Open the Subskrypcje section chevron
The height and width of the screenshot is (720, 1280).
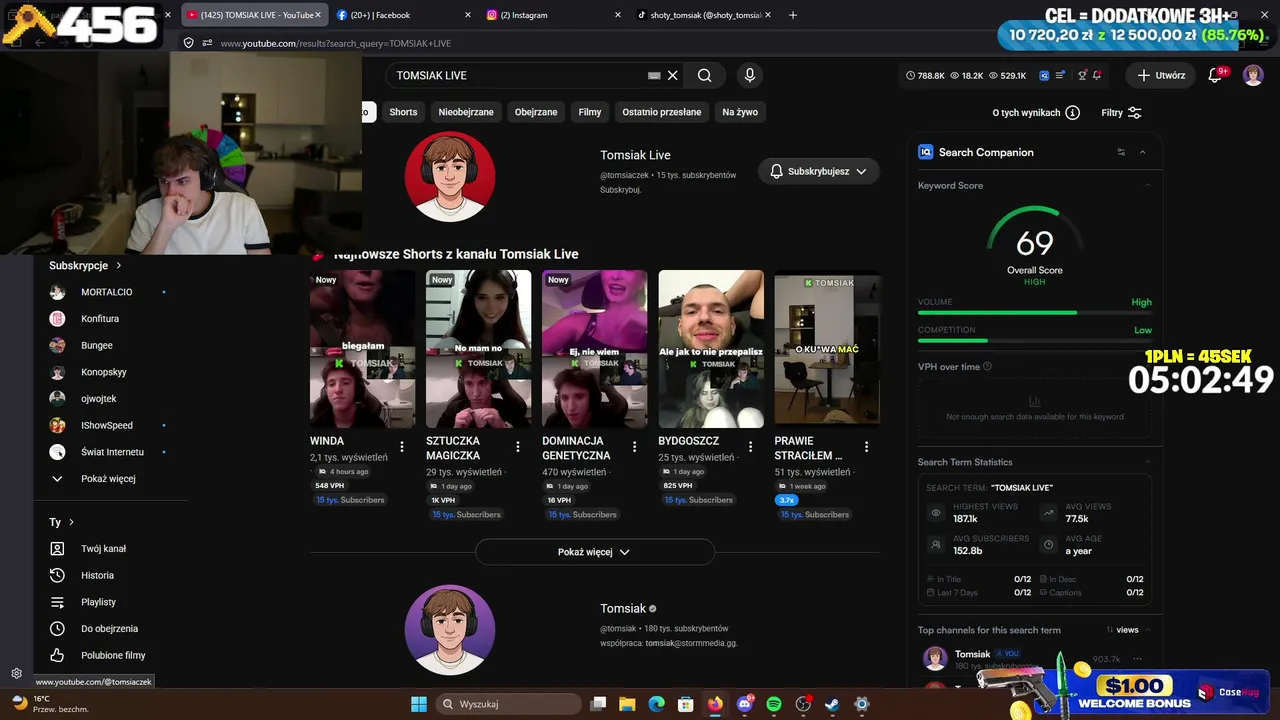(119, 266)
